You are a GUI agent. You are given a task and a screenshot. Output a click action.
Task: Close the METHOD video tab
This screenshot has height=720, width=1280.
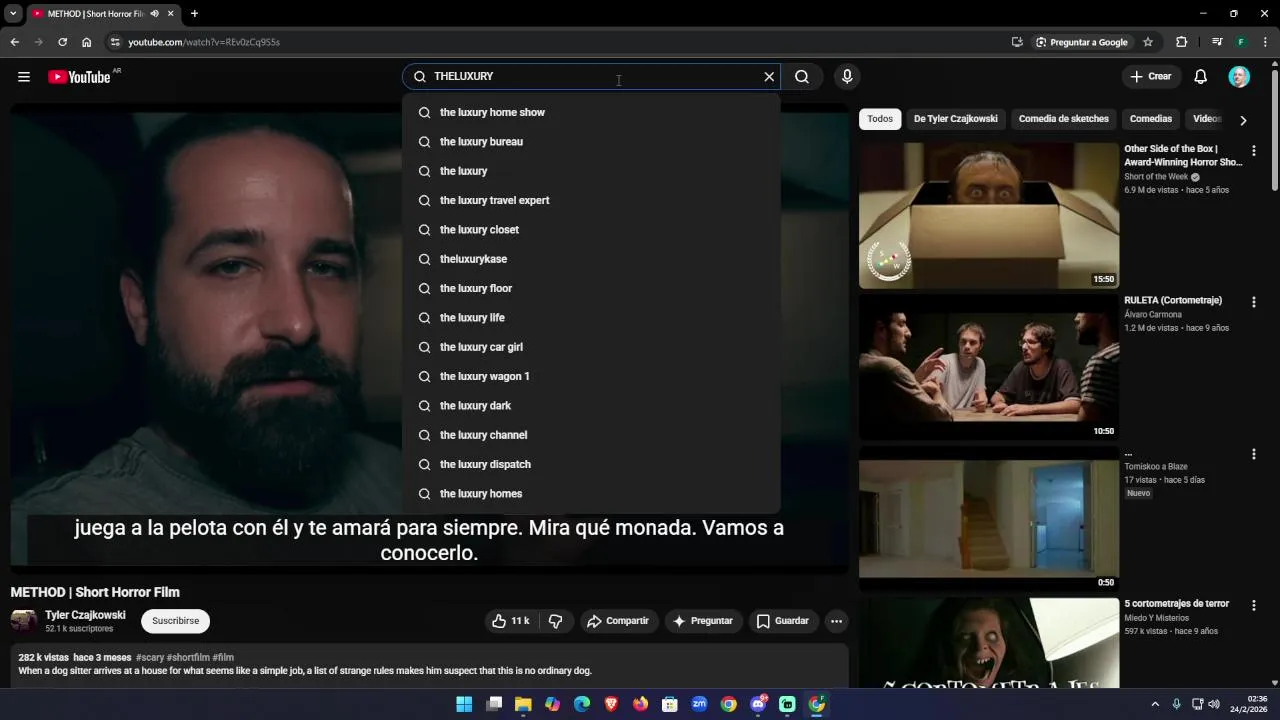coord(170,14)
